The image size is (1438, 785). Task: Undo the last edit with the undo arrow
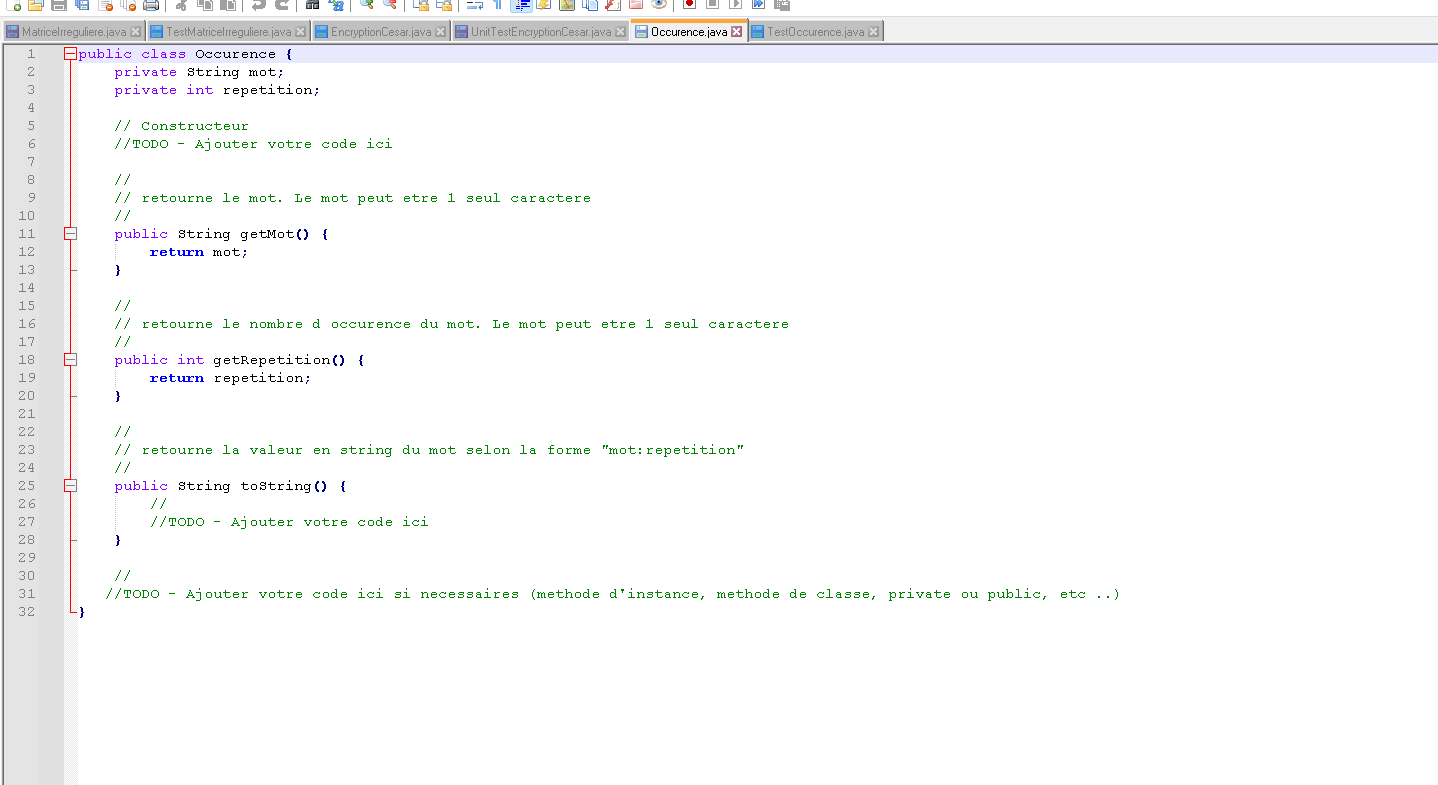258,6
